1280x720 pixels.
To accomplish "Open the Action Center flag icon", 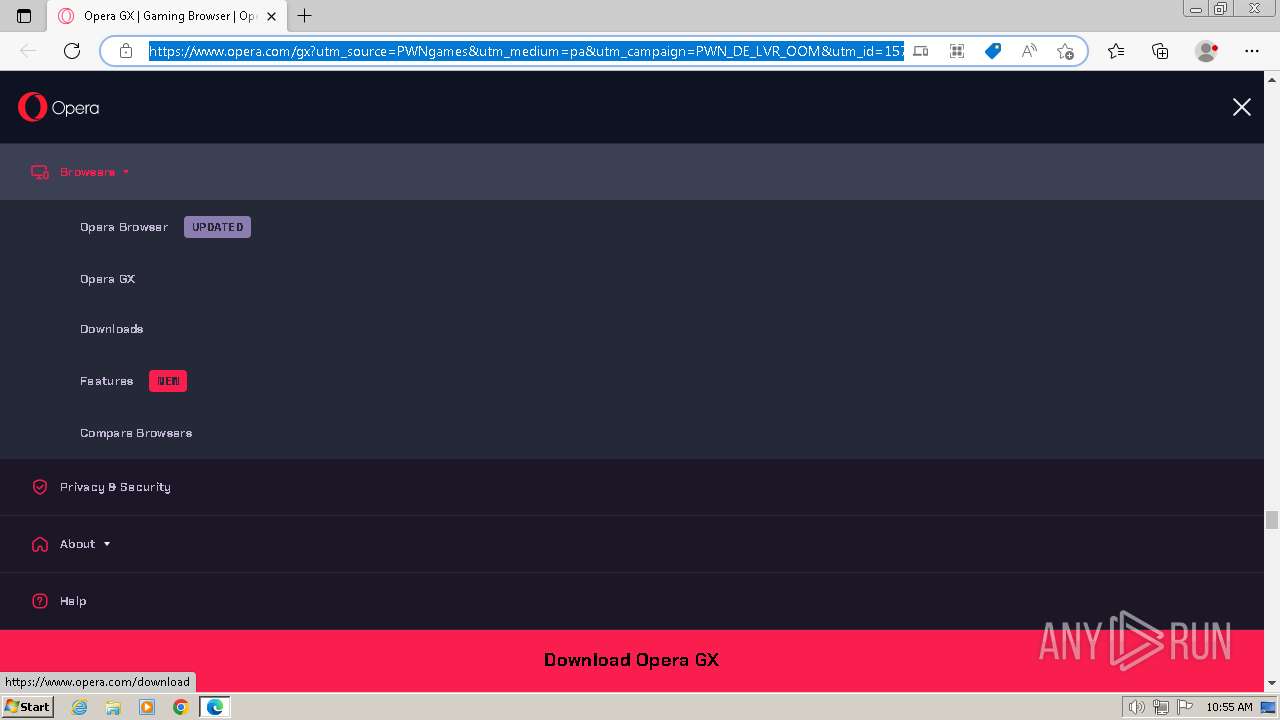I will tap(1184, 707).
